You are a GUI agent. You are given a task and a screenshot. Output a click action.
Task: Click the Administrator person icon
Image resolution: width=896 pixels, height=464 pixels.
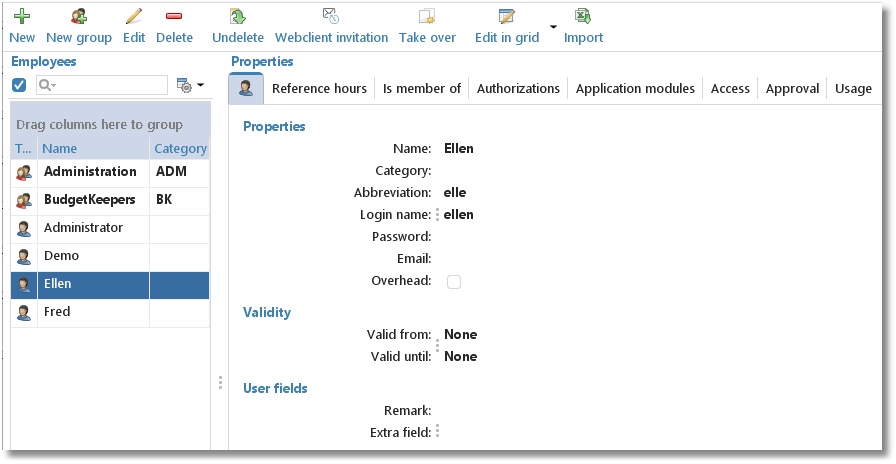coord(24,229)
